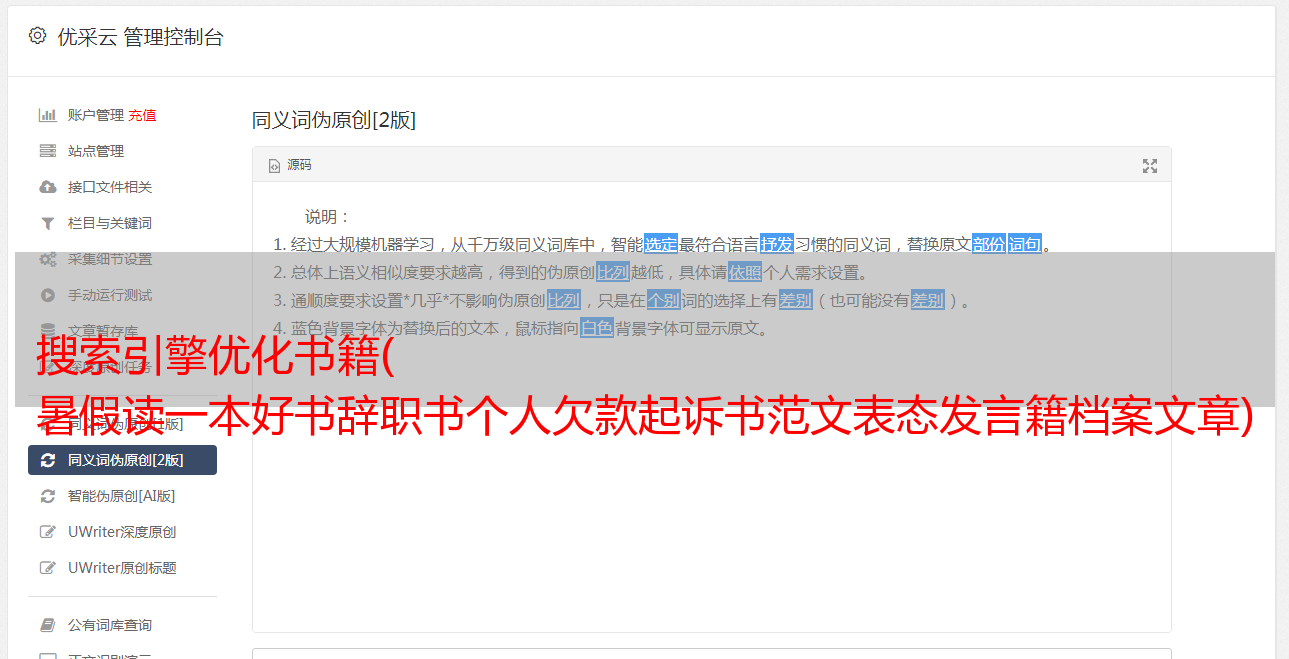Click the server icon for 站点管理
1289x659 pixels.
click(47, 151)
